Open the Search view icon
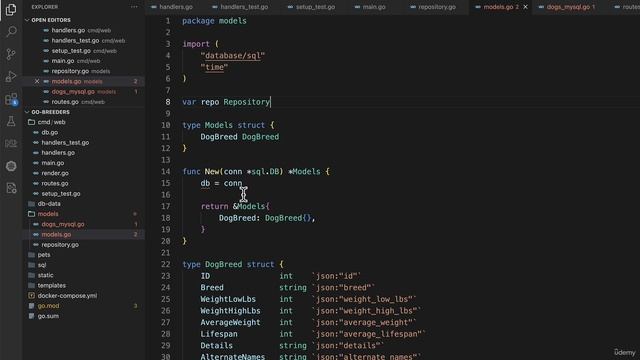Viewport: 640px width, 360px height. click(x=11, y=31)
